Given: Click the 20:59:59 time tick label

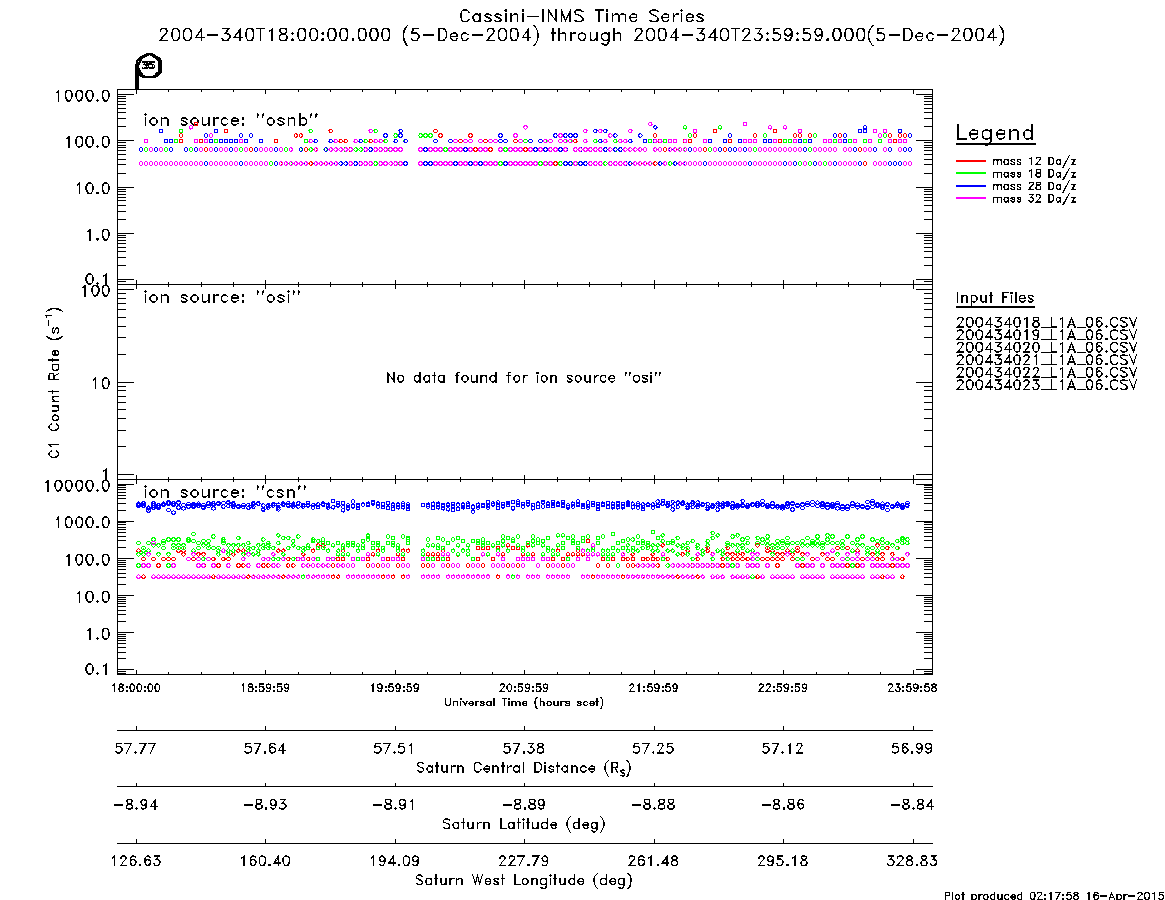Looking at the screenshot, I should click(524, 688).
